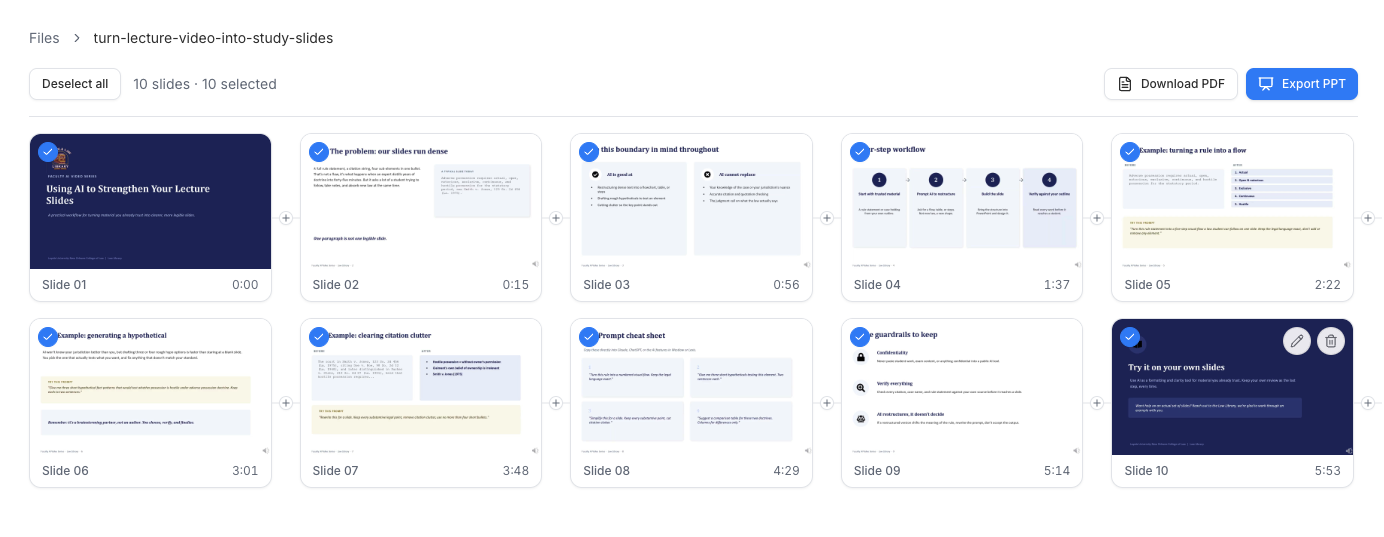1384x537 pixels.
Task: Uncheck the Slide 02 selection checkbox
Action: (x=319, y=151)
